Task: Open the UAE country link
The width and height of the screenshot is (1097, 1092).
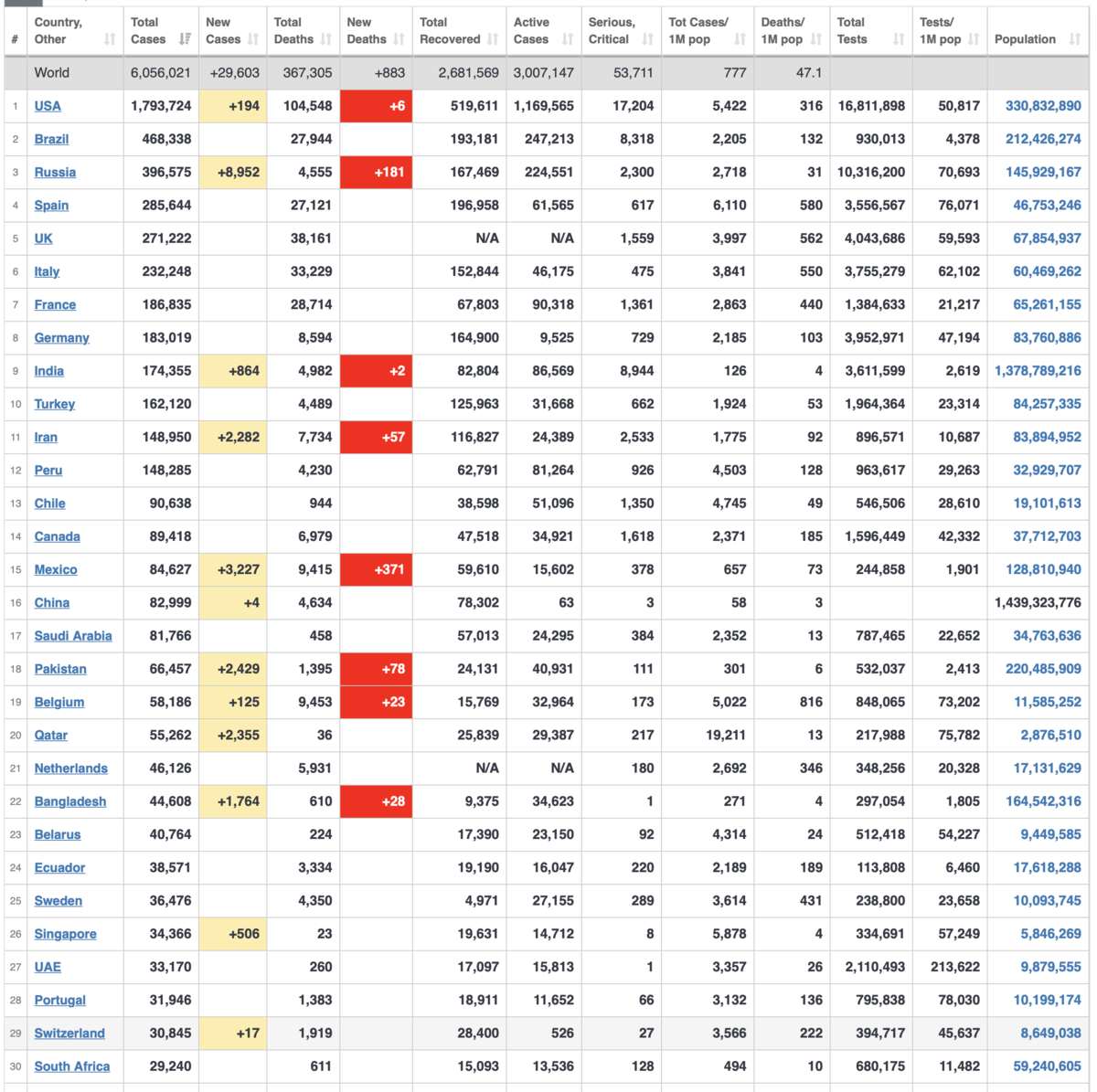Action: [48, 967]
